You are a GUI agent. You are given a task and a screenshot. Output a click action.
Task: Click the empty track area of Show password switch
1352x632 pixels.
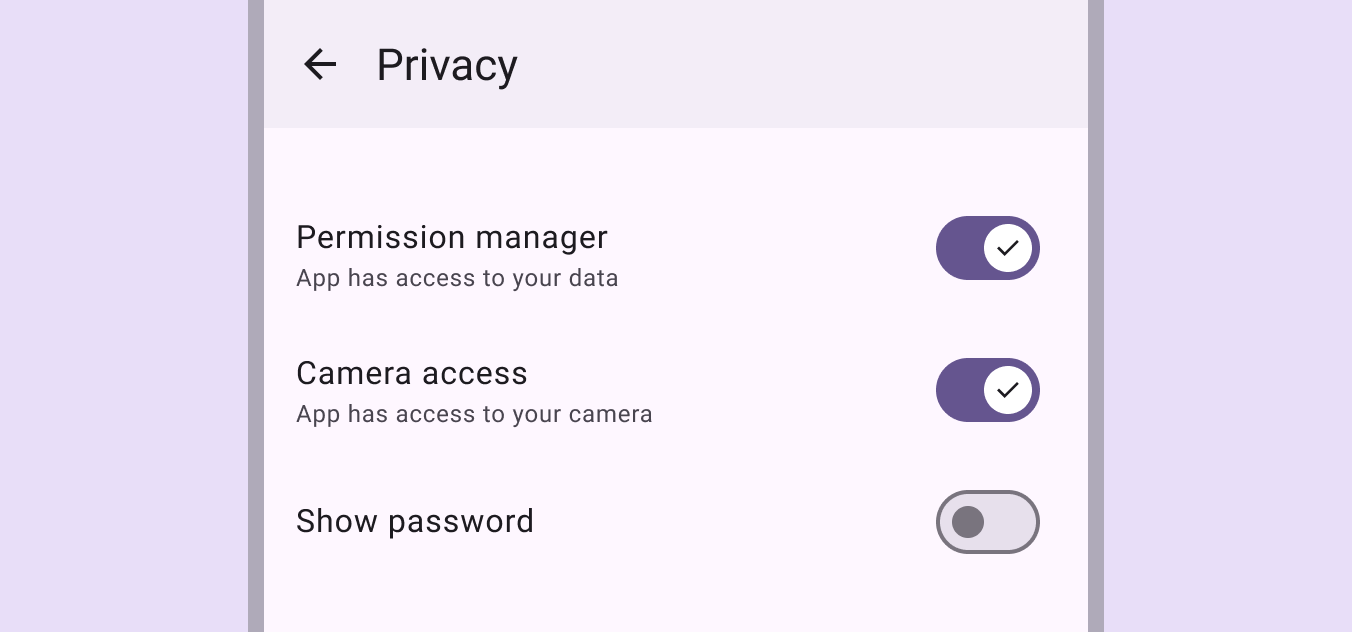coord(1012,522)
